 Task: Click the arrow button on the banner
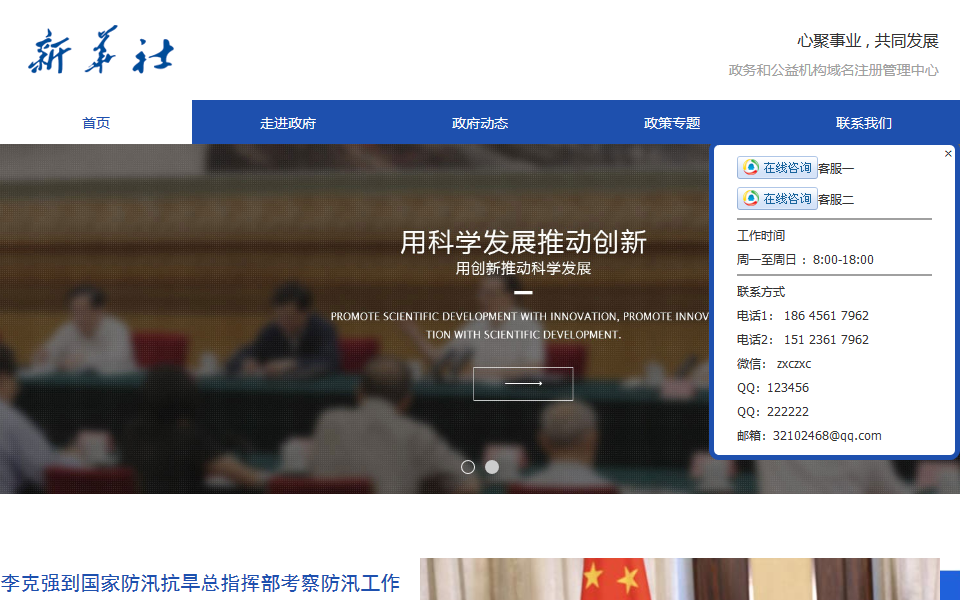(x=523, y=384)
